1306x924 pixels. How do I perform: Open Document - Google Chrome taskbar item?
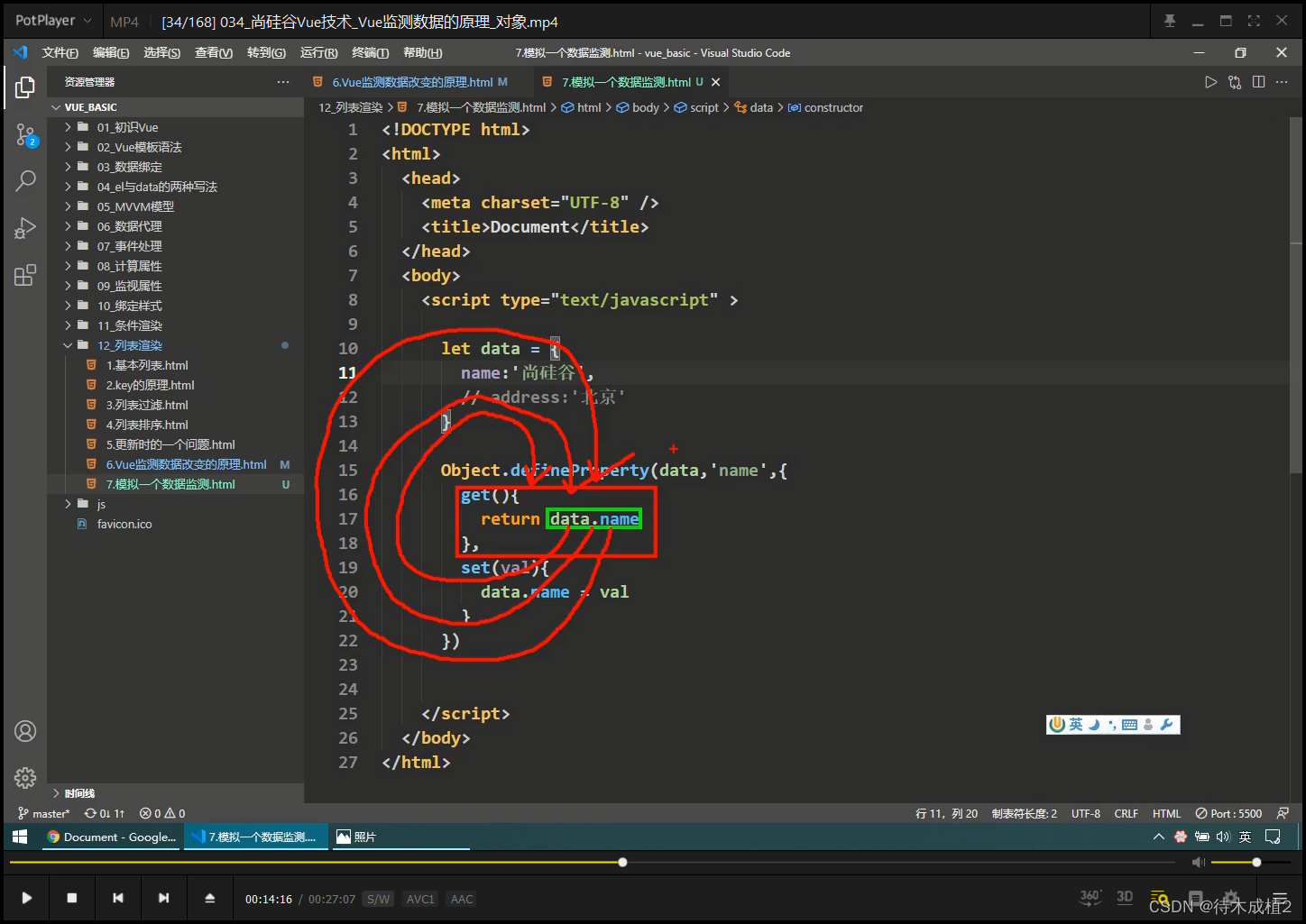pyautogui.click(x=112, y=837)
